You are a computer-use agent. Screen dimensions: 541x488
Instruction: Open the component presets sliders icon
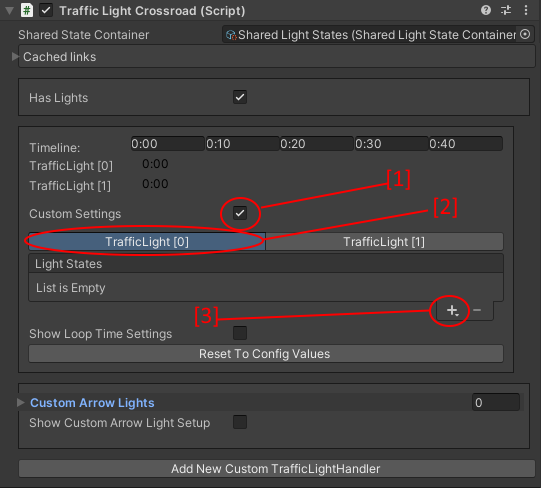[x=506, y=10]
